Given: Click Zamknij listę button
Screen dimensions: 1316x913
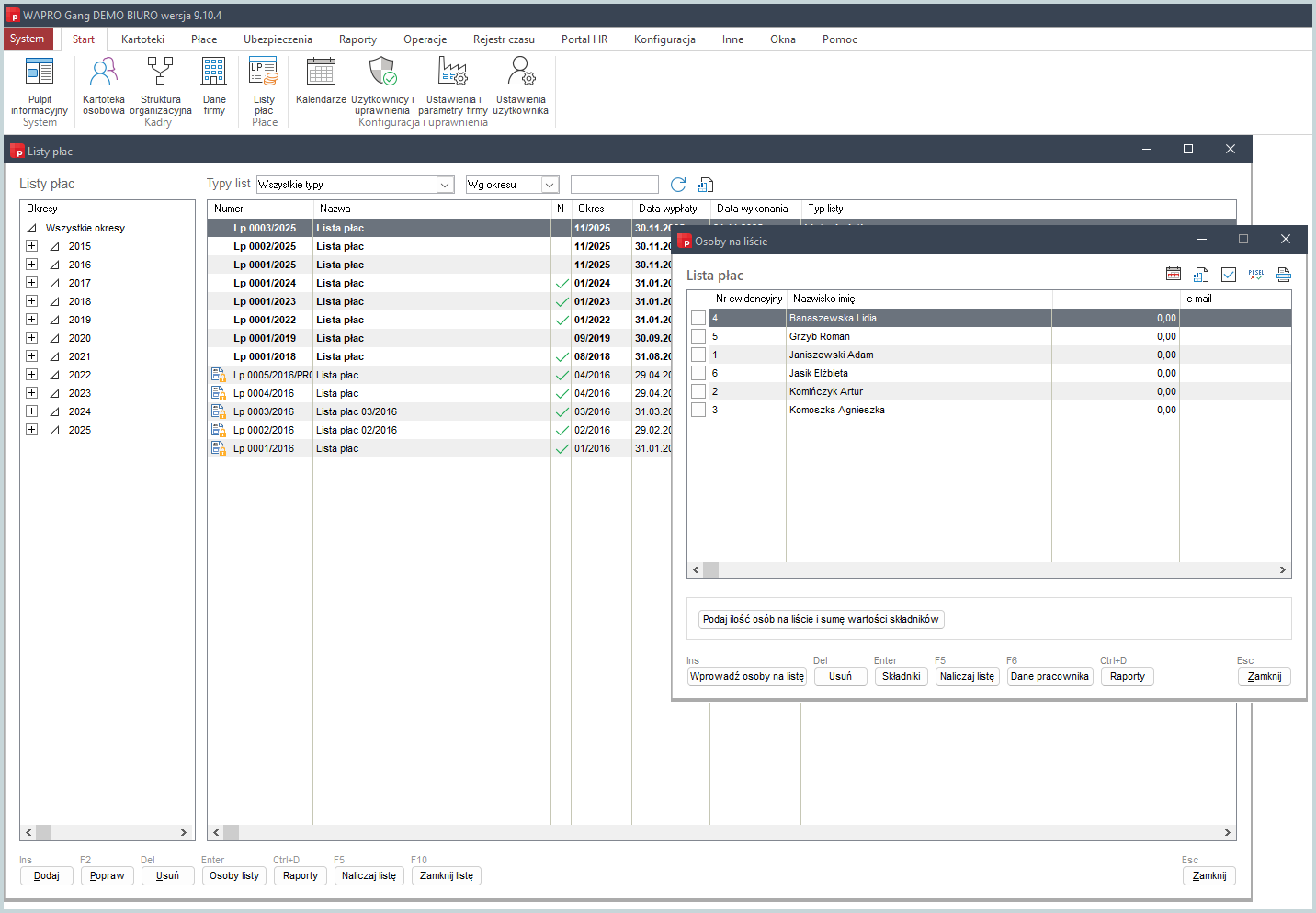Looking at the screenshot, I should [447, 875].
